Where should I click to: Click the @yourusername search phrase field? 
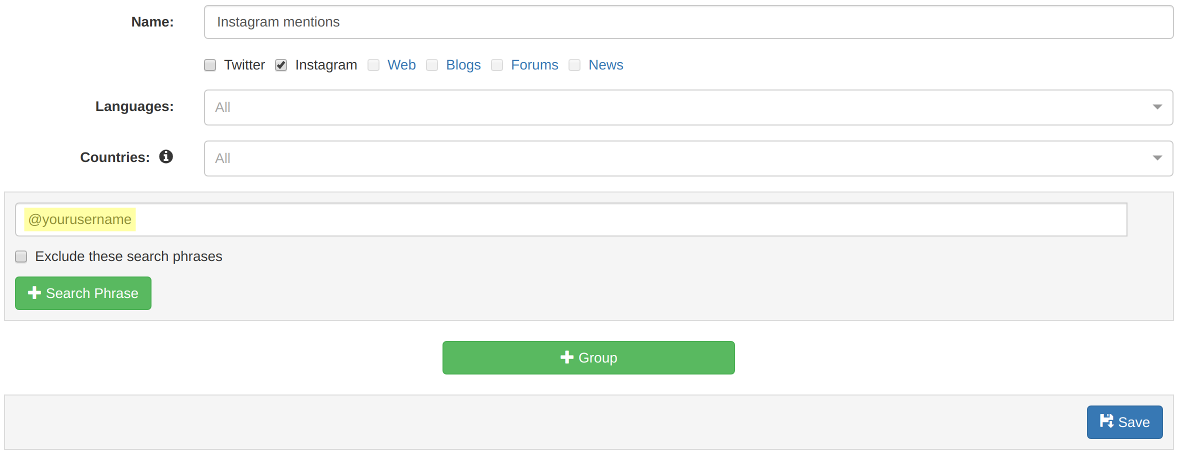[x=571, y=219]
